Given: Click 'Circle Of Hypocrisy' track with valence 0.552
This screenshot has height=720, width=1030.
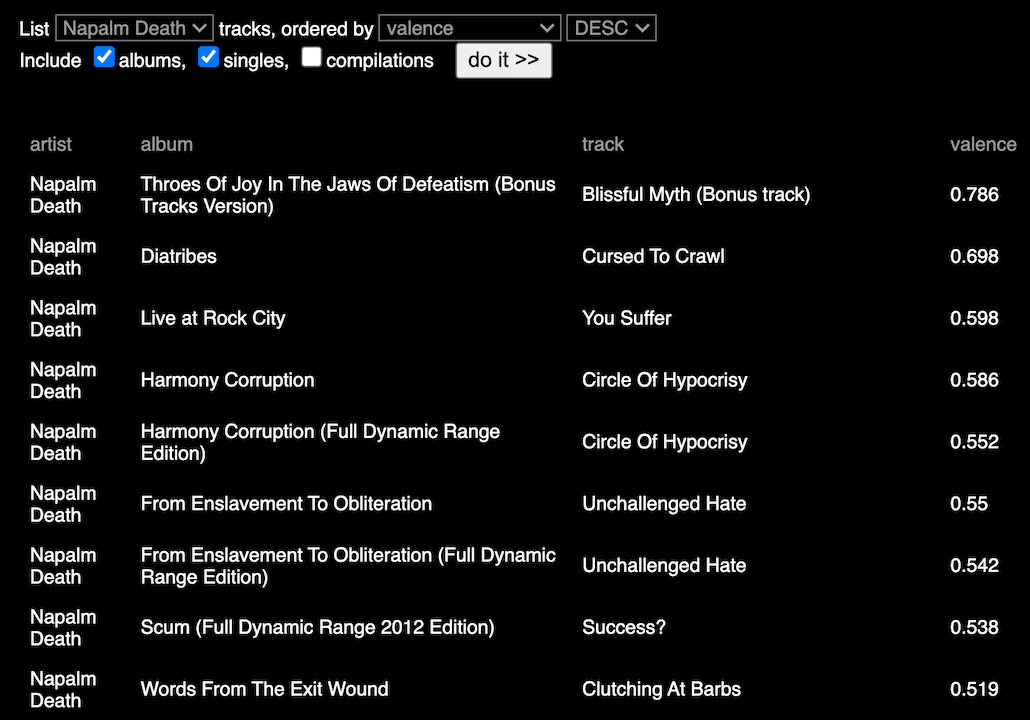Looking at the screenshot, I should (665, 442).
